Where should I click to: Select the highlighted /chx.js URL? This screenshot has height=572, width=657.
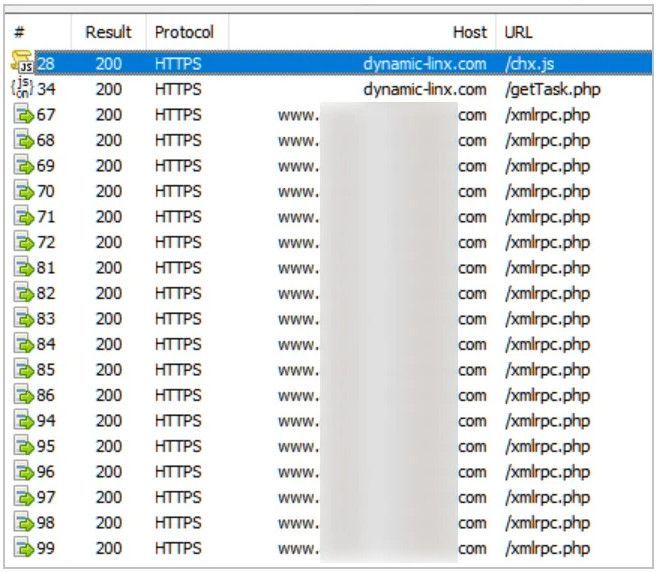tap(530, 64)
